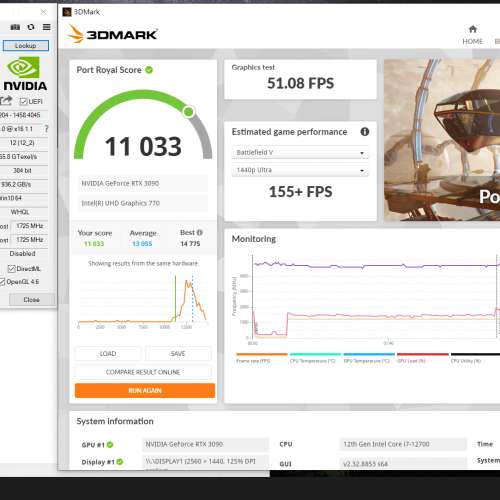500x500 pixels.
Task: Click the LOAD result button
Action: tap(108, 354)
